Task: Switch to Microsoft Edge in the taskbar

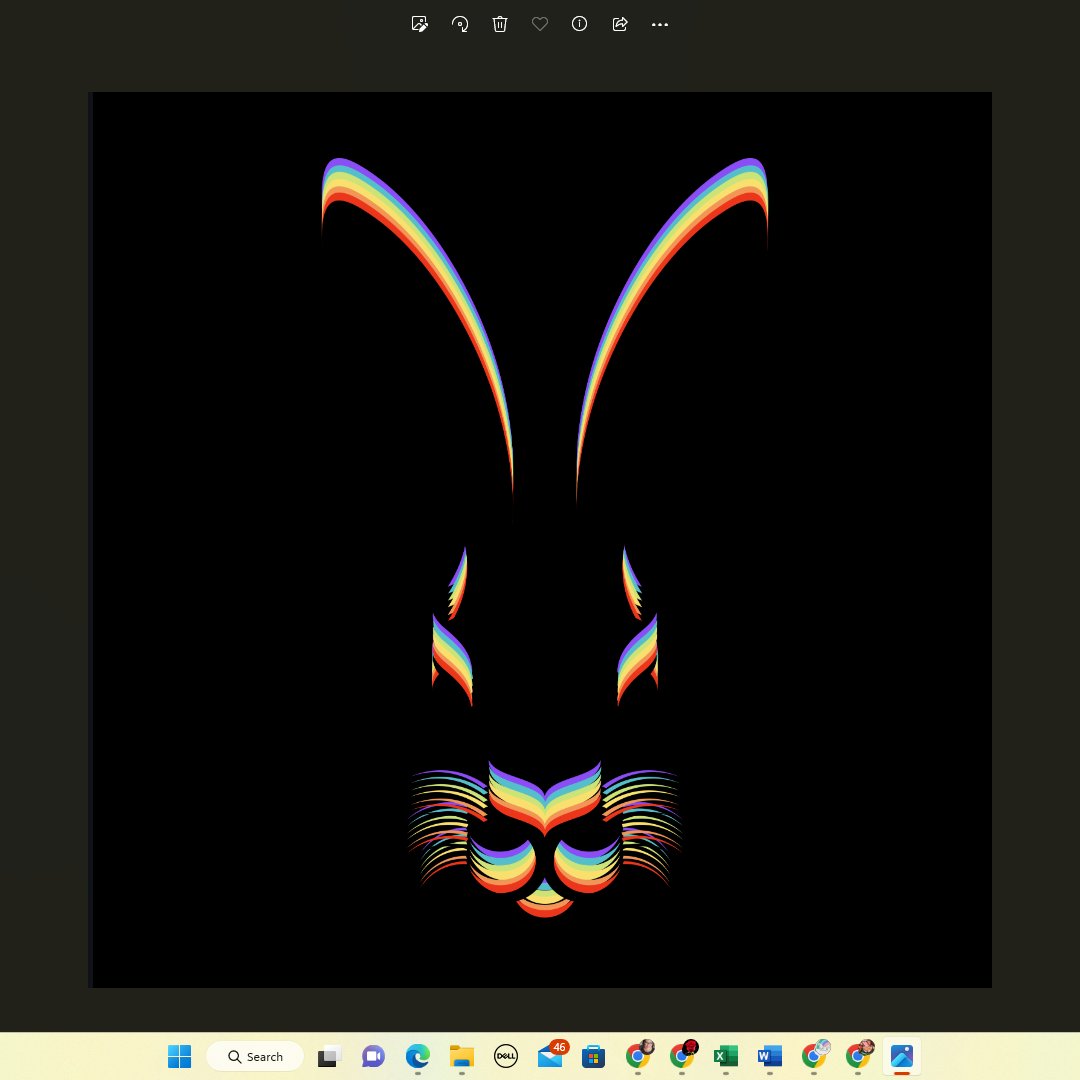Action: pyautogui.click(x=417, y=1056)
